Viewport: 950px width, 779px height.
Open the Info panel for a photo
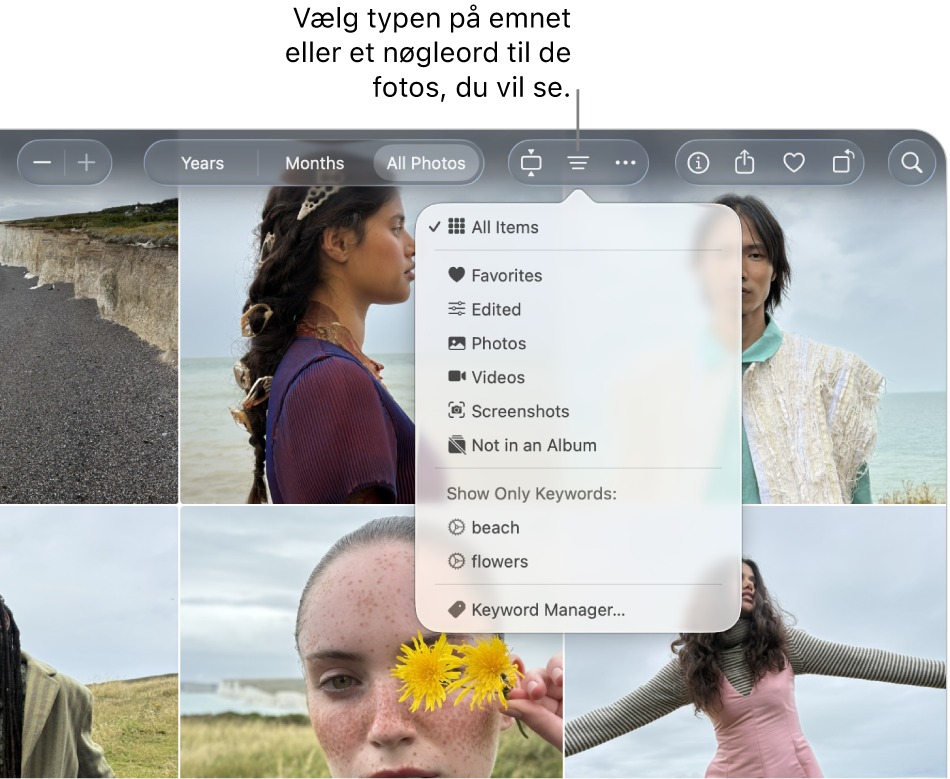tap(697, 162)
